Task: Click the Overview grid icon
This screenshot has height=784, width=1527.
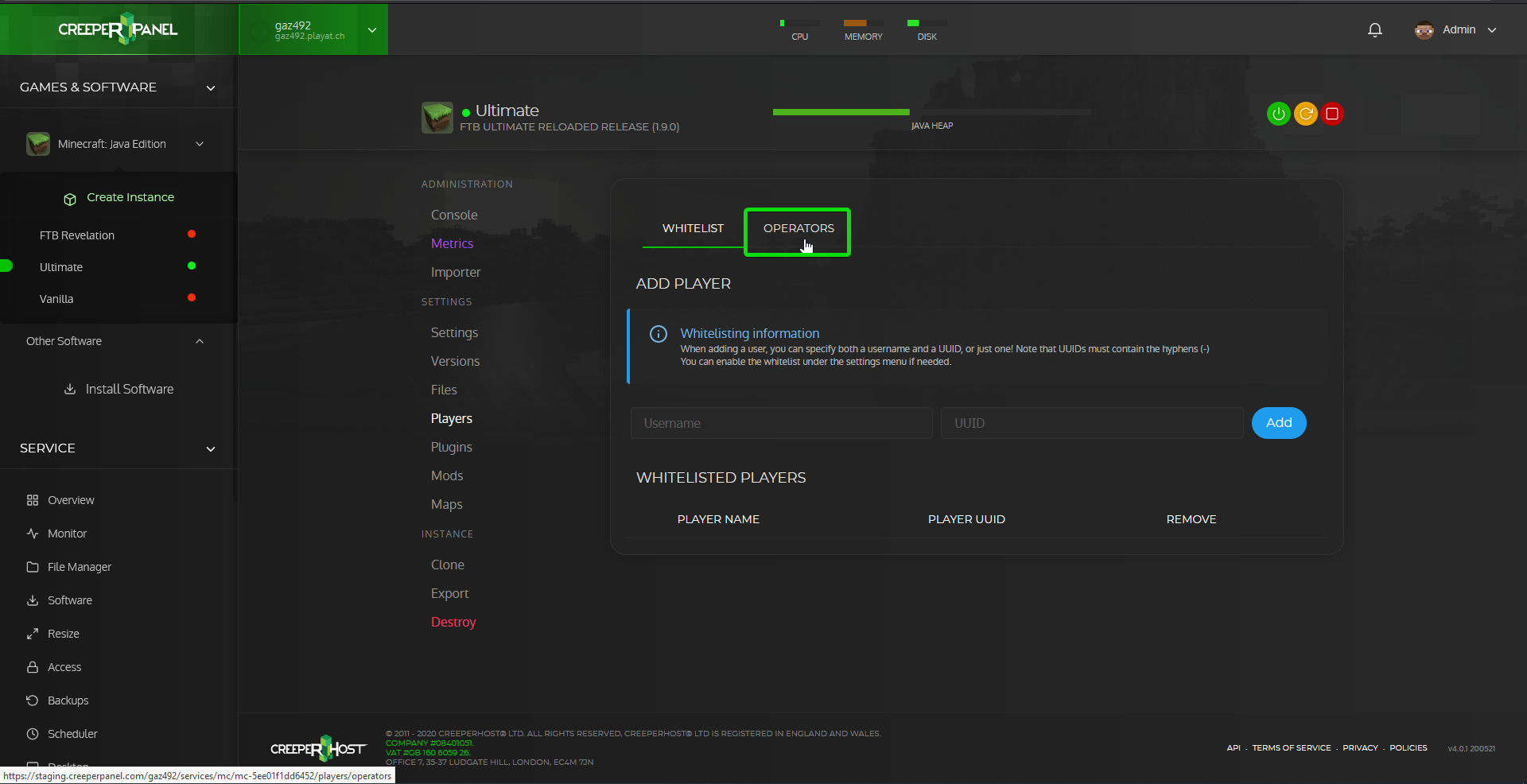Action: click(x=33, y=500)
